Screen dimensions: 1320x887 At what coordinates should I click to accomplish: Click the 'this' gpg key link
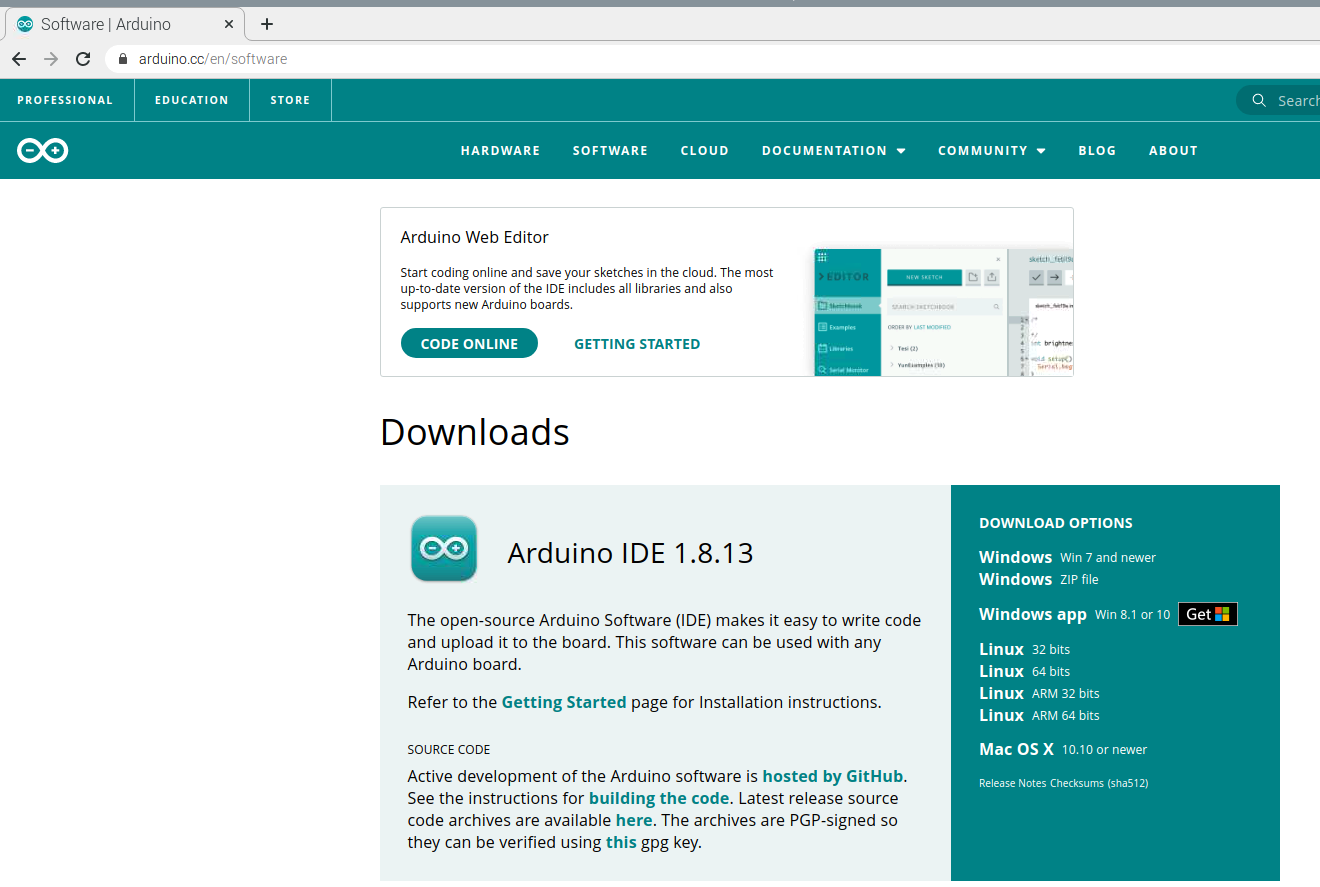click(621, 842)
